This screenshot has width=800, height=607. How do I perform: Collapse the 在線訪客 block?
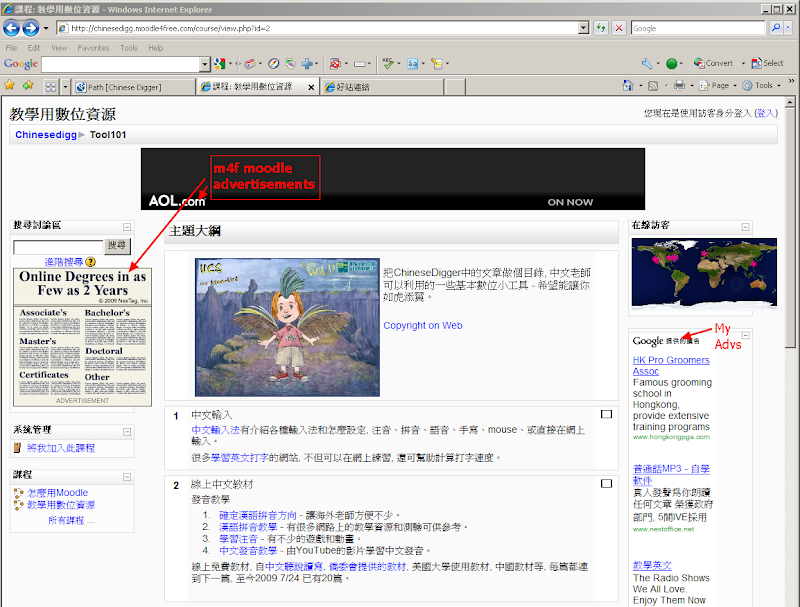click(x=745, y=227)
